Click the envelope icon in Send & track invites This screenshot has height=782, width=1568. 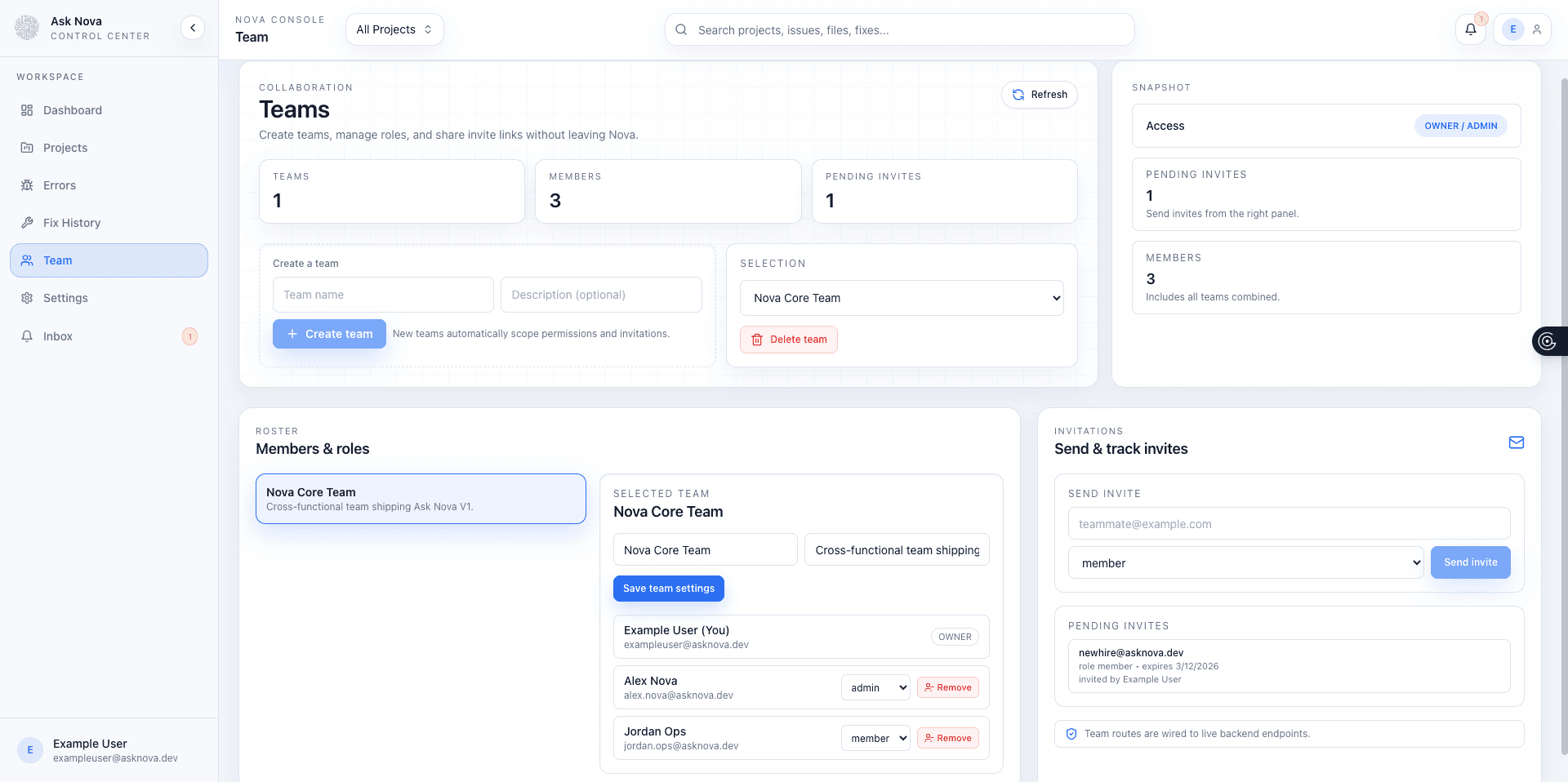coord(1517,442)
